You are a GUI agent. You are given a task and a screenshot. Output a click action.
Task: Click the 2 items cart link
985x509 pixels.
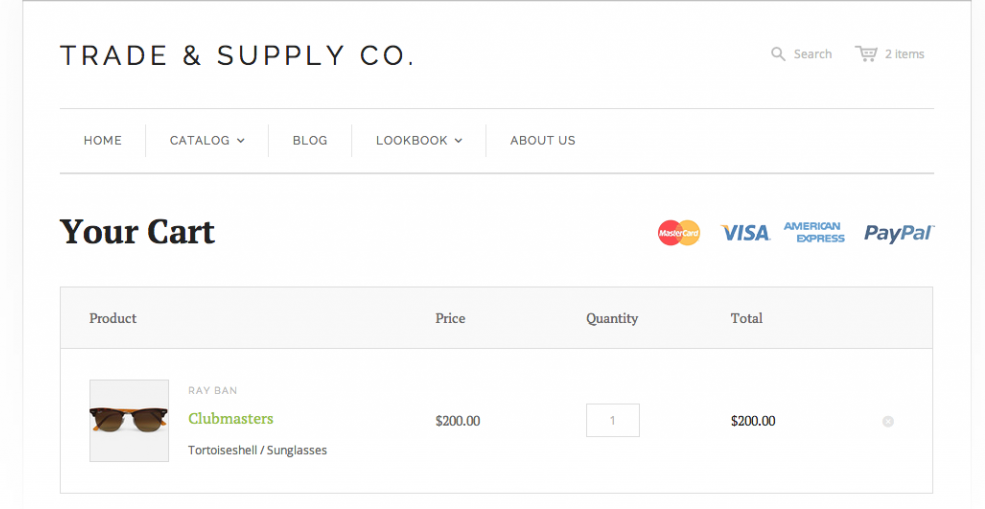tap(905, 54)
